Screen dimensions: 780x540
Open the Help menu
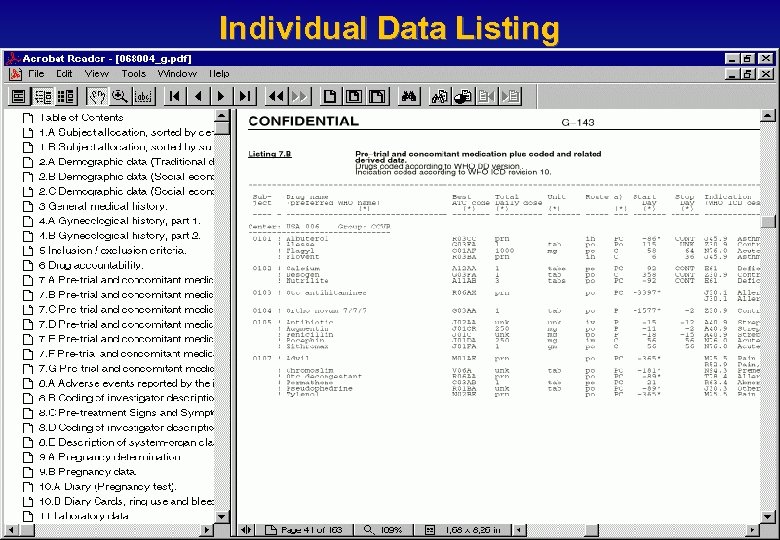219,74
